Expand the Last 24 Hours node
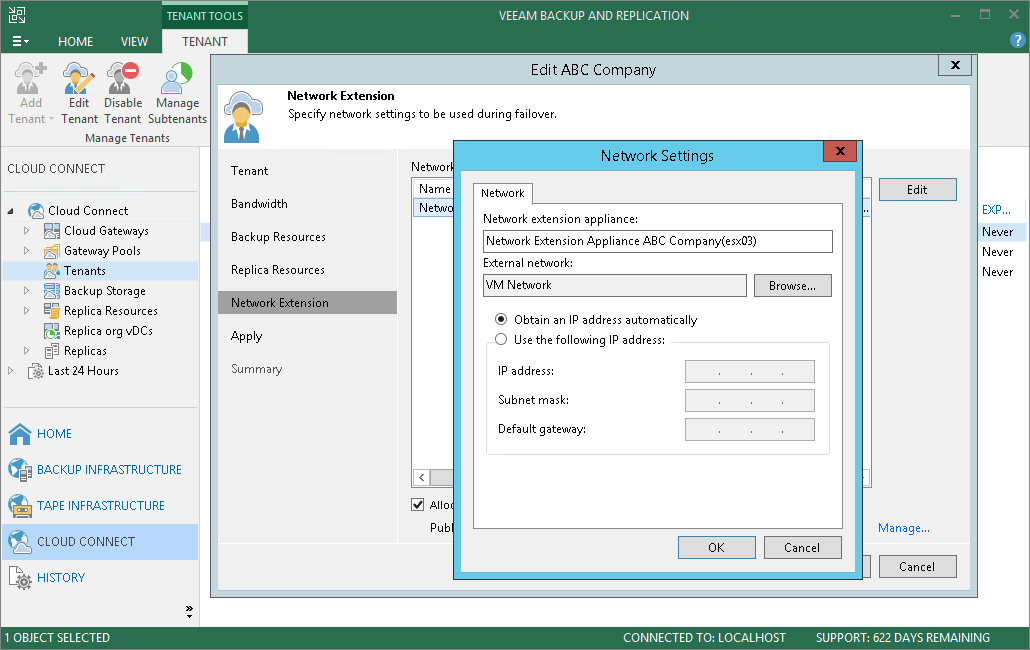Image resolution: width=1030 pixels, height=650 pixels. coord(11,371)
